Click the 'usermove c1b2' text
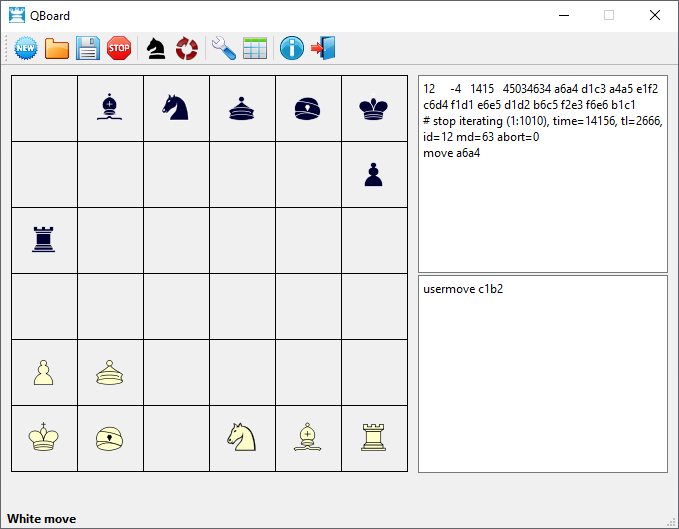The height and width of the screenshot is (529, 679). click(x=463, y=289)
